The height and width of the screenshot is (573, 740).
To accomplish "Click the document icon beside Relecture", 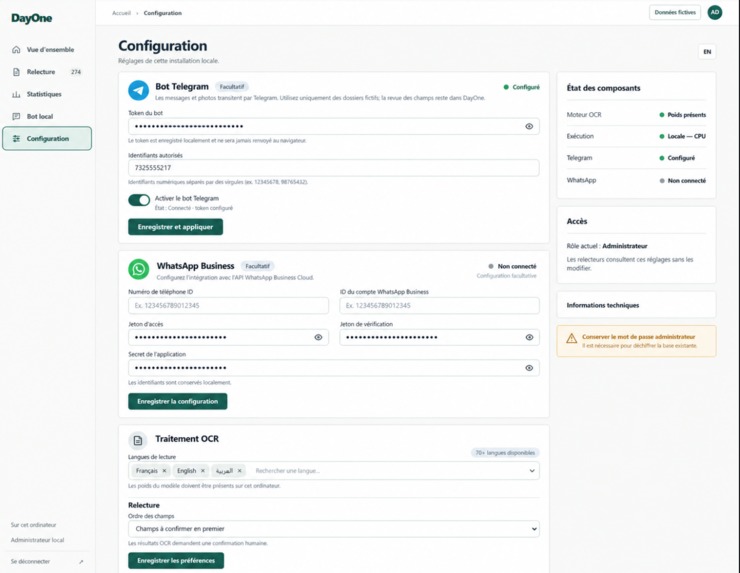I will 16,72.
